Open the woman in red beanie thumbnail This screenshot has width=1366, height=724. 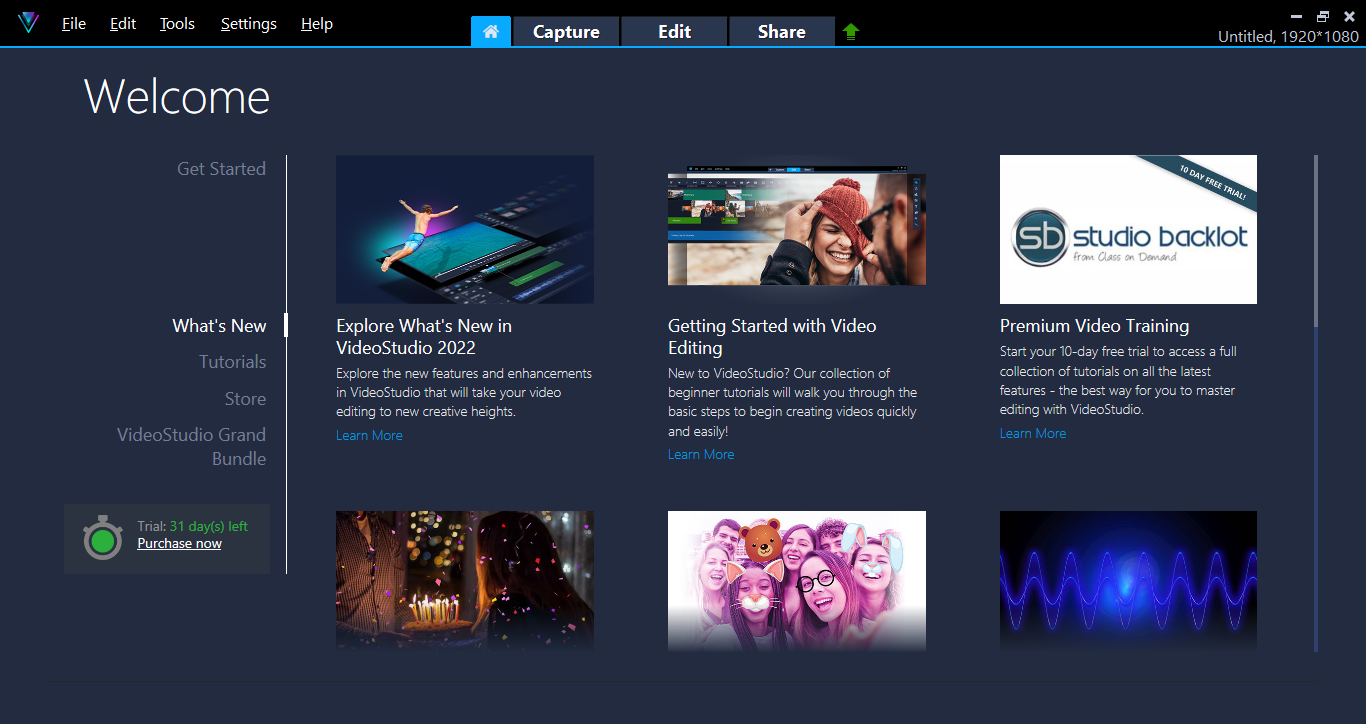[x=797, y=229]
